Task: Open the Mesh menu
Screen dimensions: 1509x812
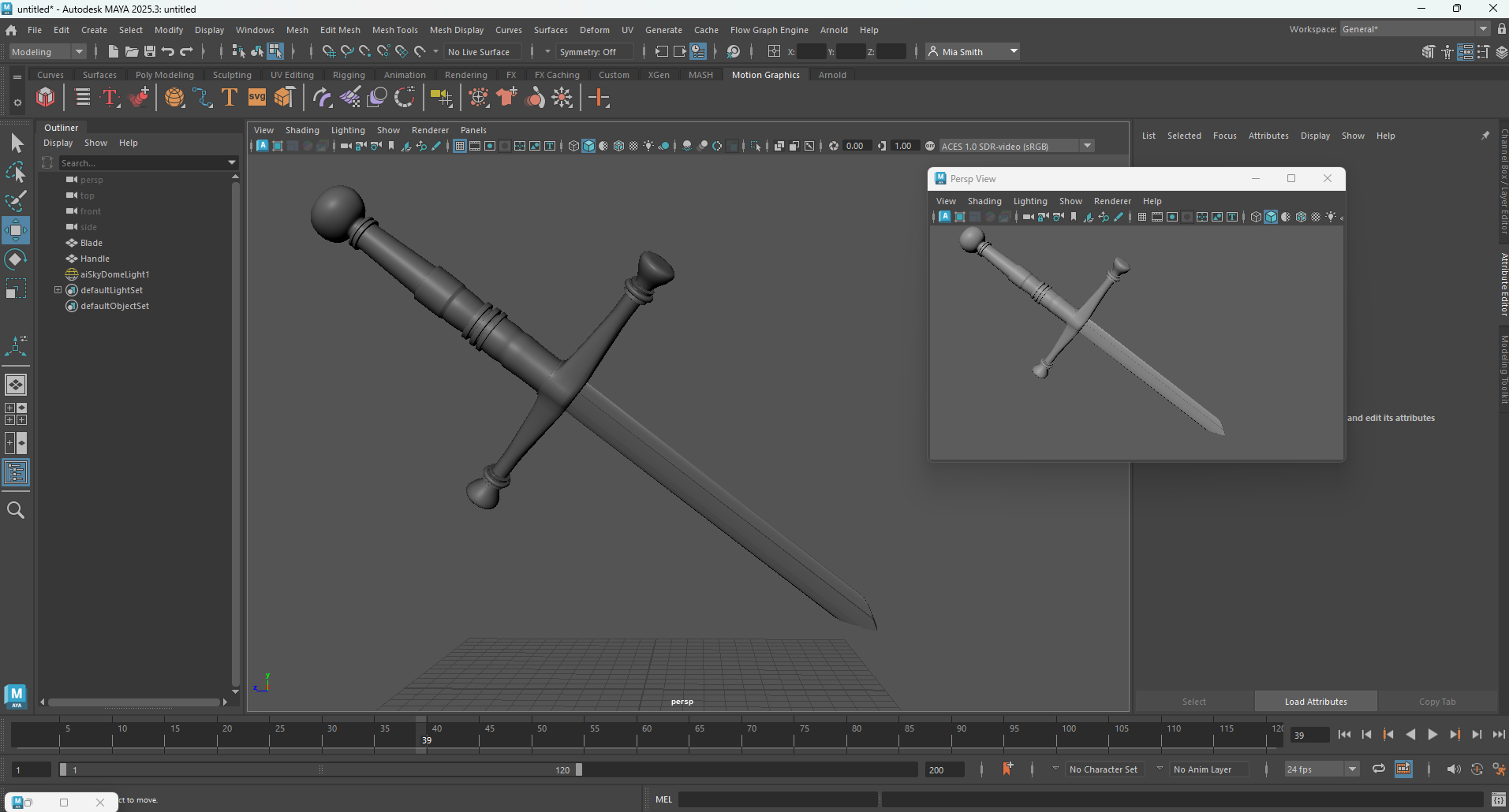Action: pyautogui.click(x=297, y=30)
